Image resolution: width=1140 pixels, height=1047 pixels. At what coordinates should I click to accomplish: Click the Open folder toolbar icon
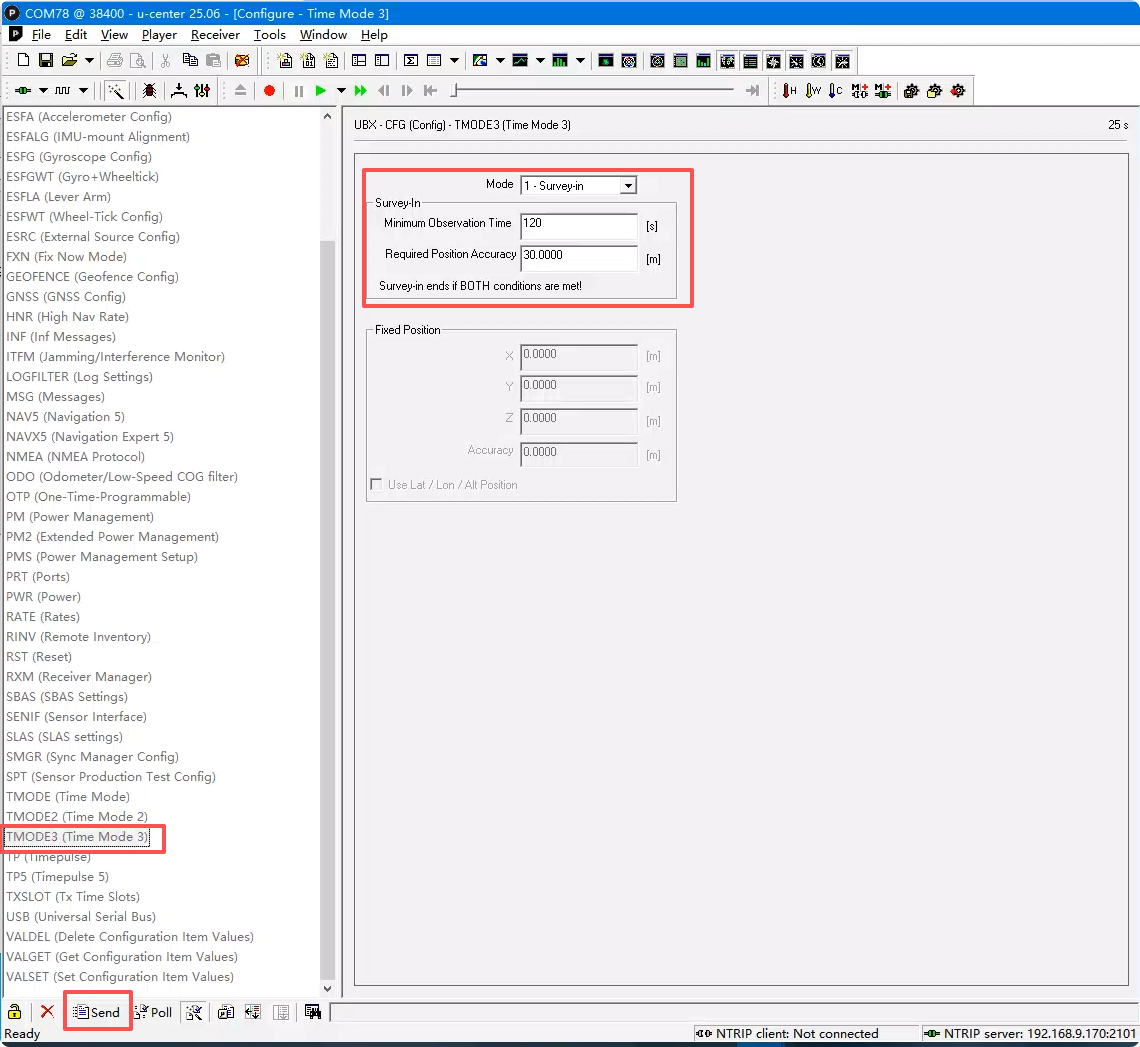69,60
